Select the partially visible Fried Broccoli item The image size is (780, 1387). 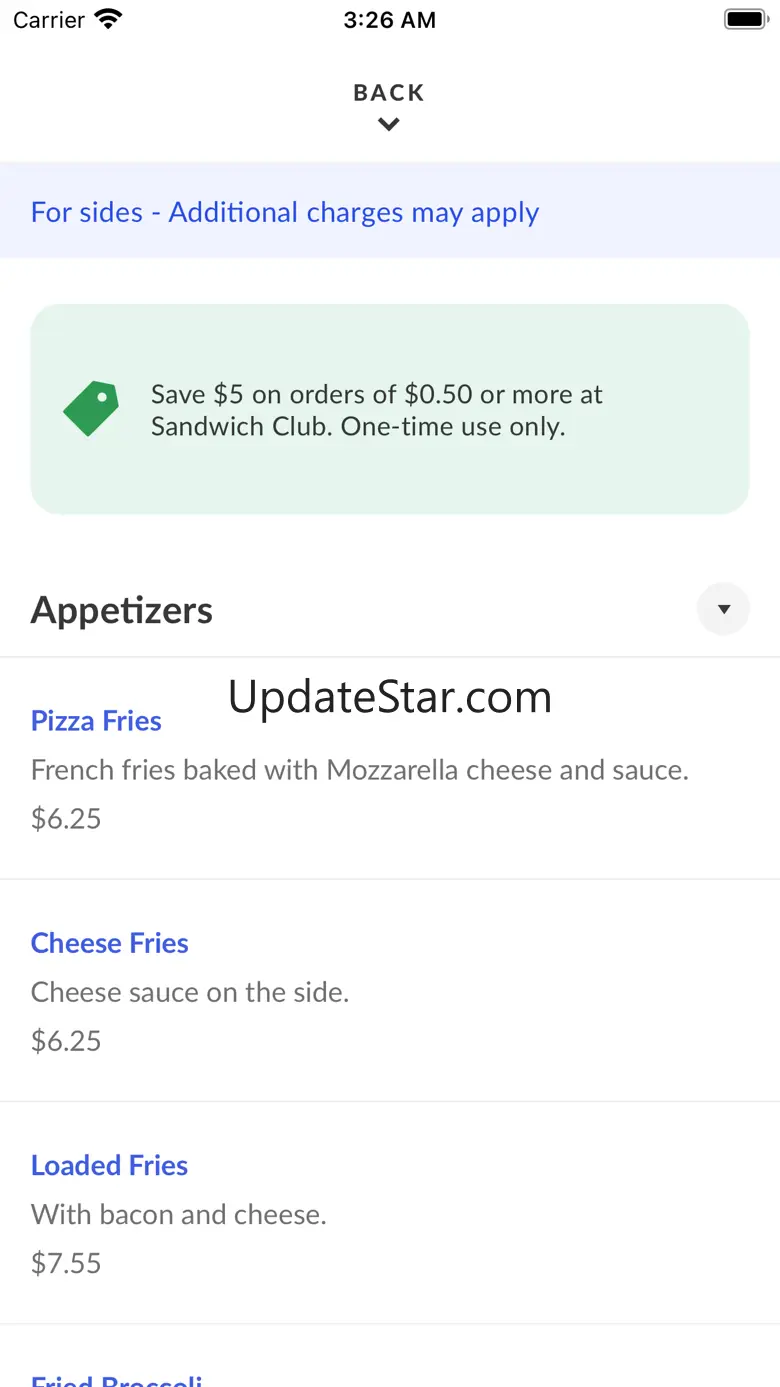tap(117, 1379)
